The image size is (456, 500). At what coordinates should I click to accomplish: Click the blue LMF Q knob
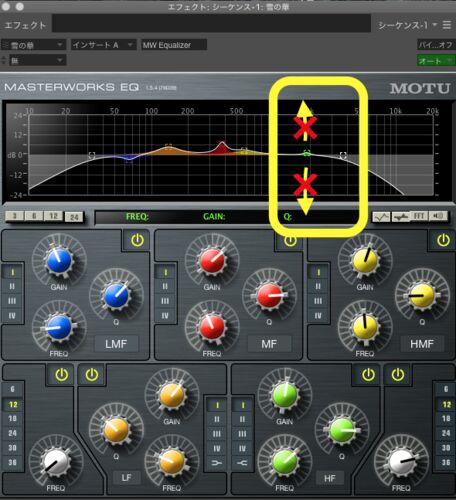(116, 296)
